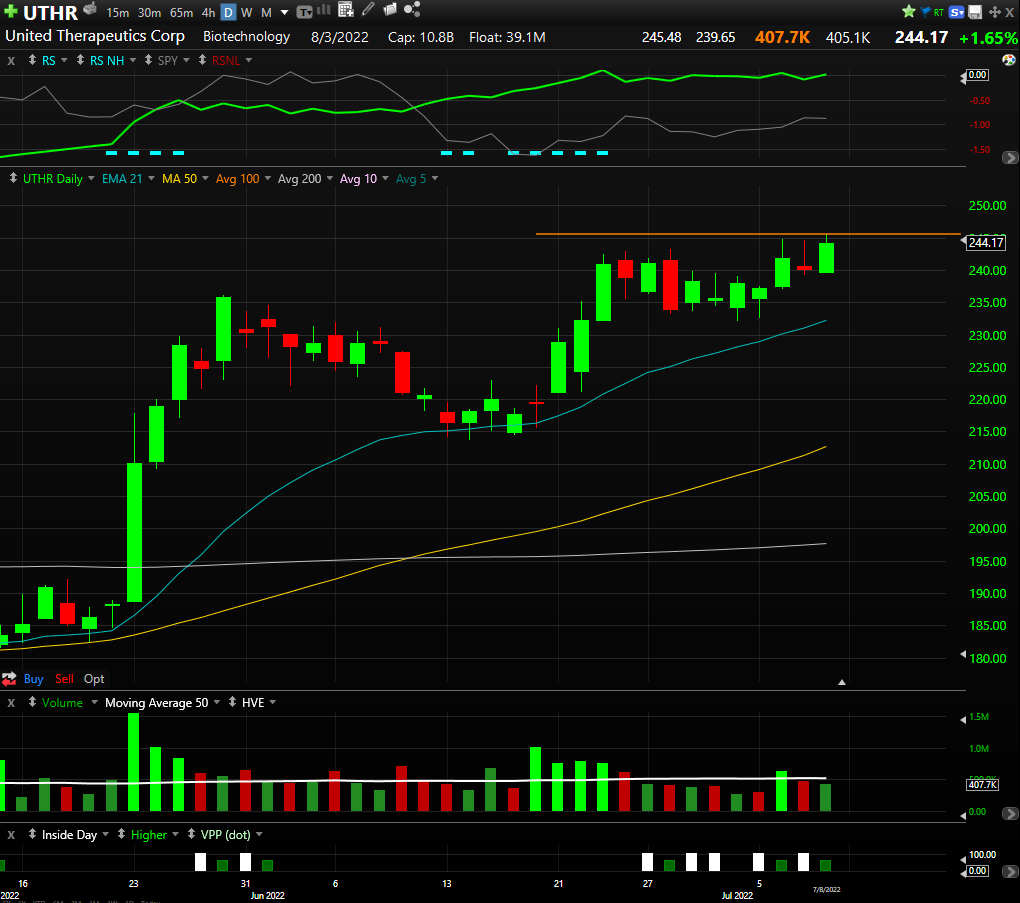
Task: Expand the RS indicator dropdown
Action: pyautogui.click(x=64, y=61)
